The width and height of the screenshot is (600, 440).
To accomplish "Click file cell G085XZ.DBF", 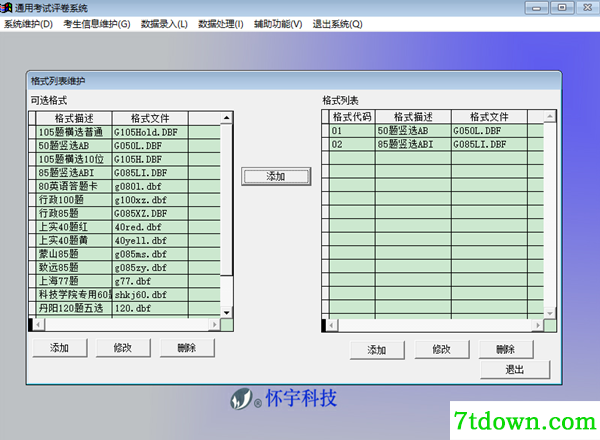I will click(150, 213).
